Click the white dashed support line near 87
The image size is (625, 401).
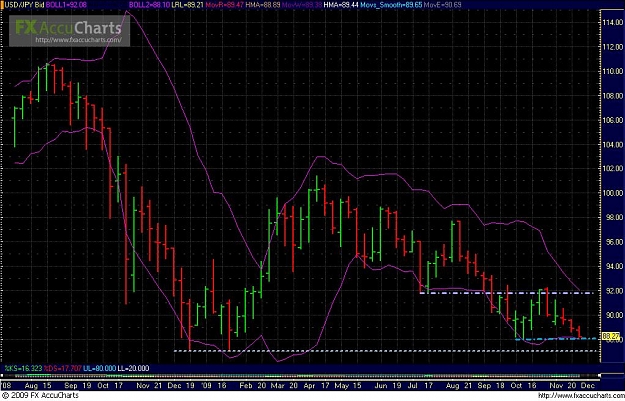pyautogui.click(x=386, y=351)
